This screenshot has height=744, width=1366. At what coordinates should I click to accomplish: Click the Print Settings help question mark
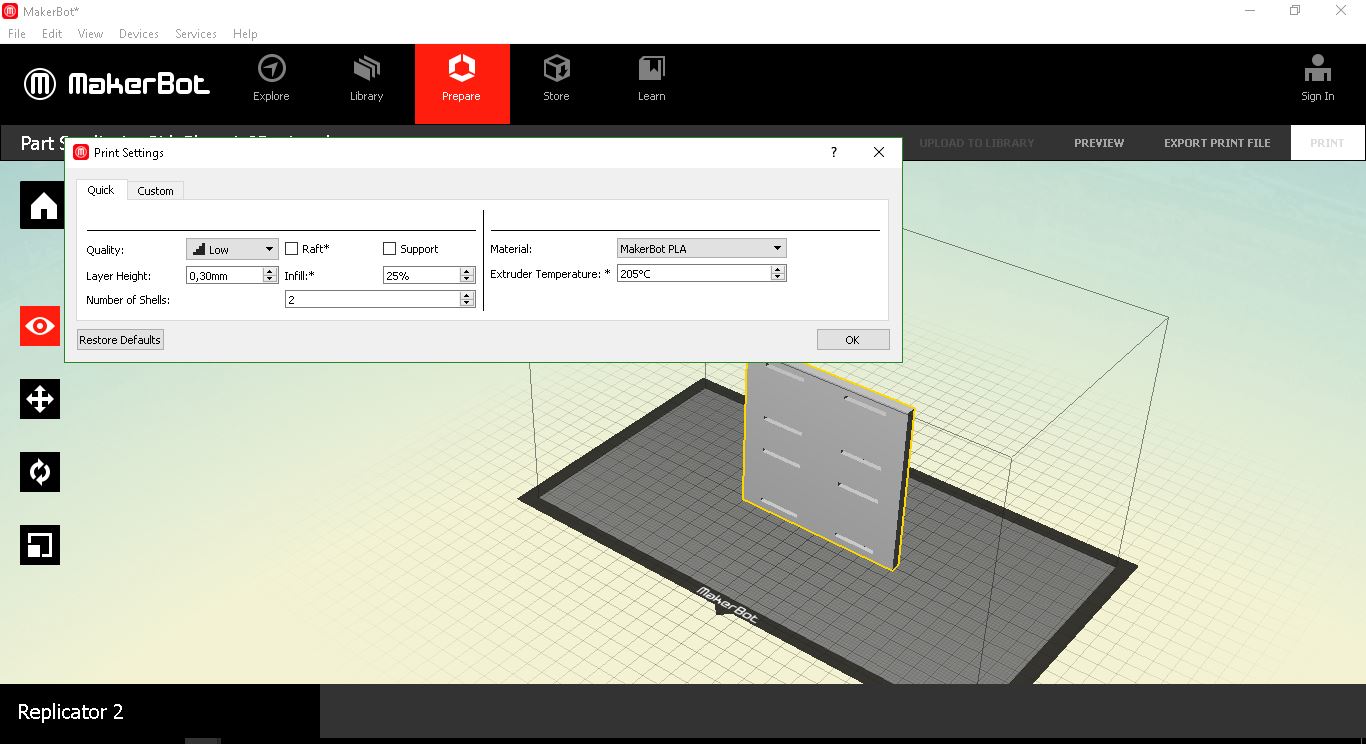pos(834,152)
